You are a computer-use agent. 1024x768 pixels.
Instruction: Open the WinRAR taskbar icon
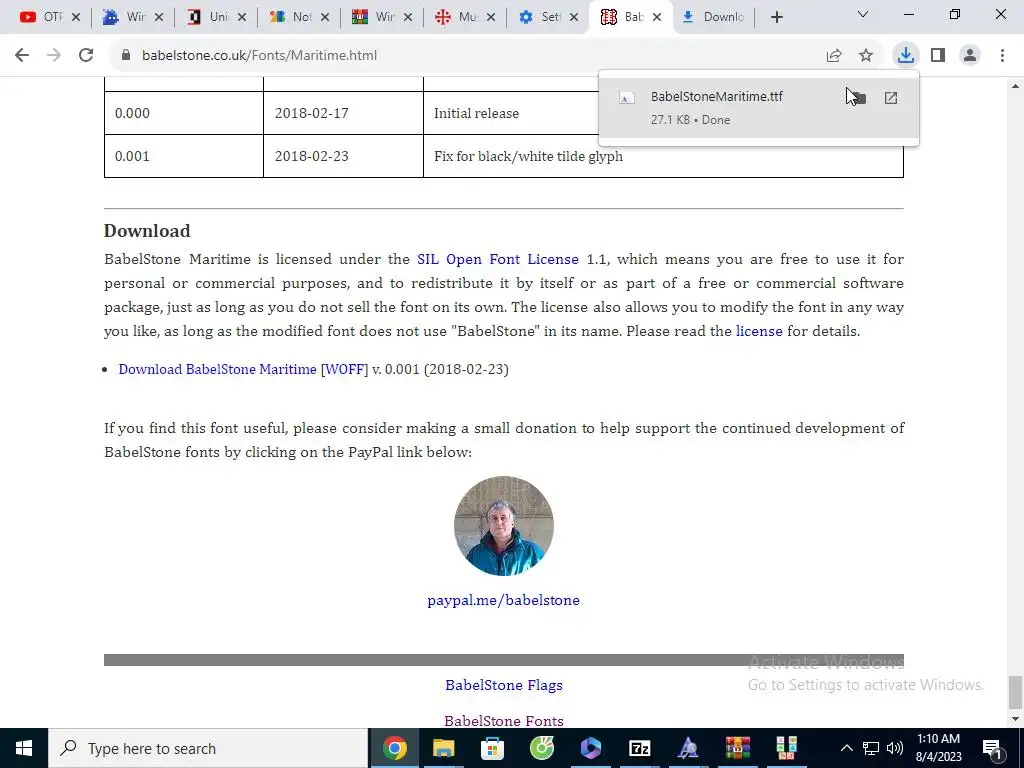pos(737,748)
